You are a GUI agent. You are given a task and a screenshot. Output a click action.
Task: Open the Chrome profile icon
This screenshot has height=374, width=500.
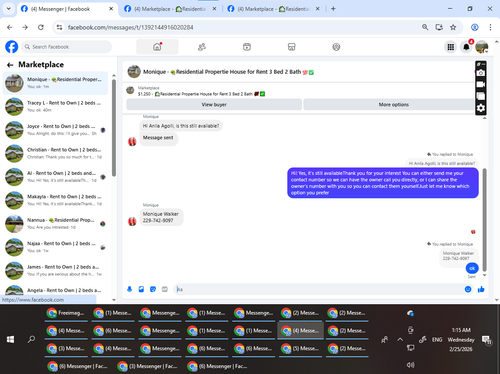475,27
